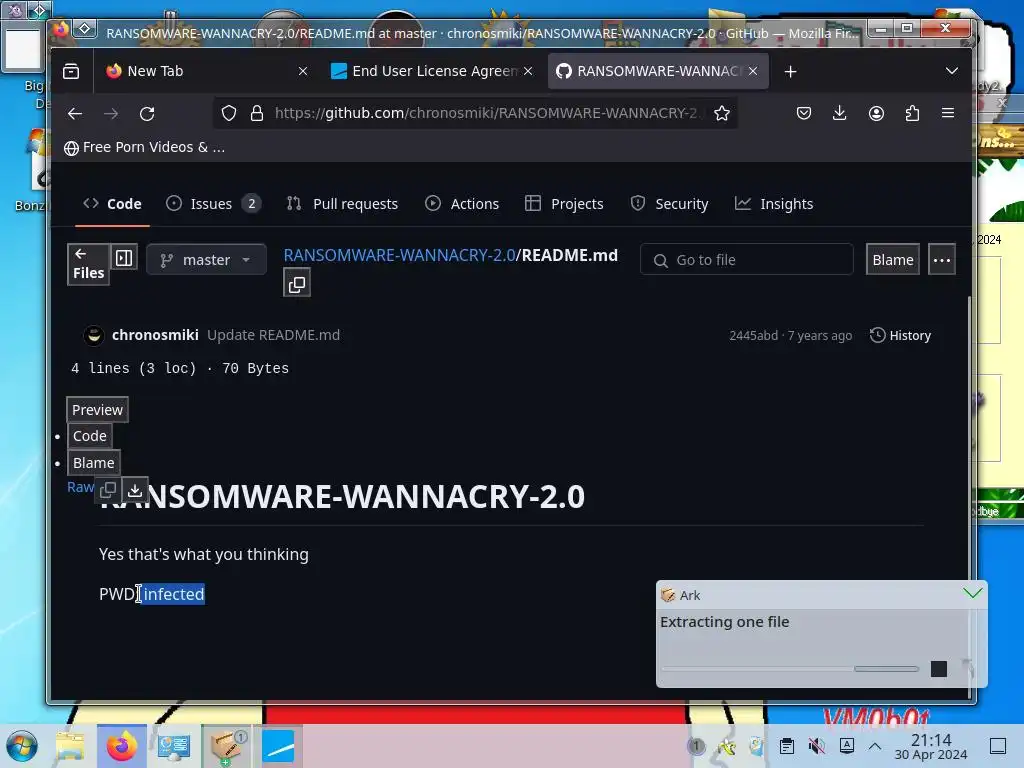Bookmark this page with the star
Screen dimensions: 1024x768
pyautogui.click(x=722, y=114)
